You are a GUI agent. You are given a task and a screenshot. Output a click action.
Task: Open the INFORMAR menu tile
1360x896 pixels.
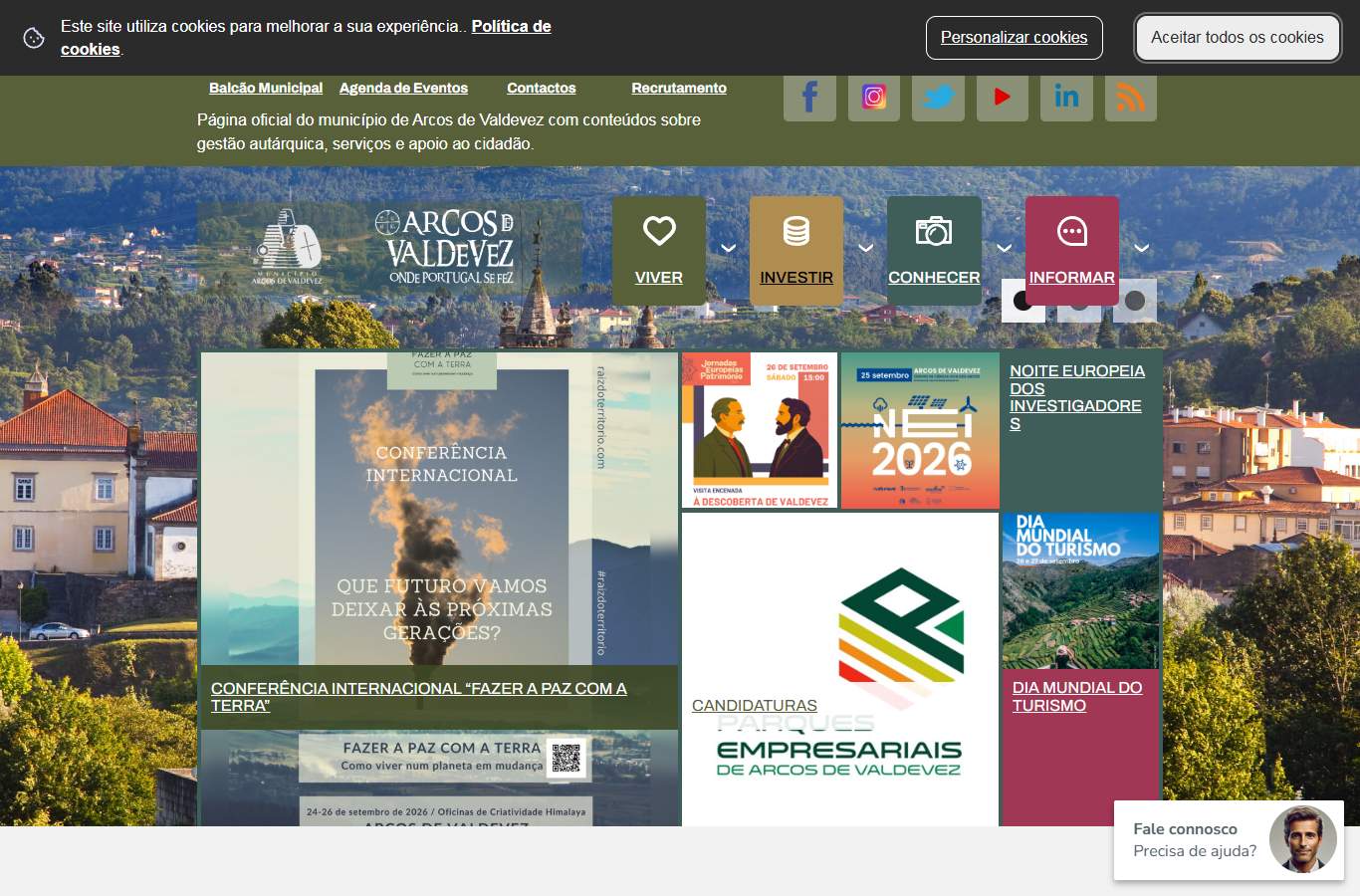(1072, 251)
